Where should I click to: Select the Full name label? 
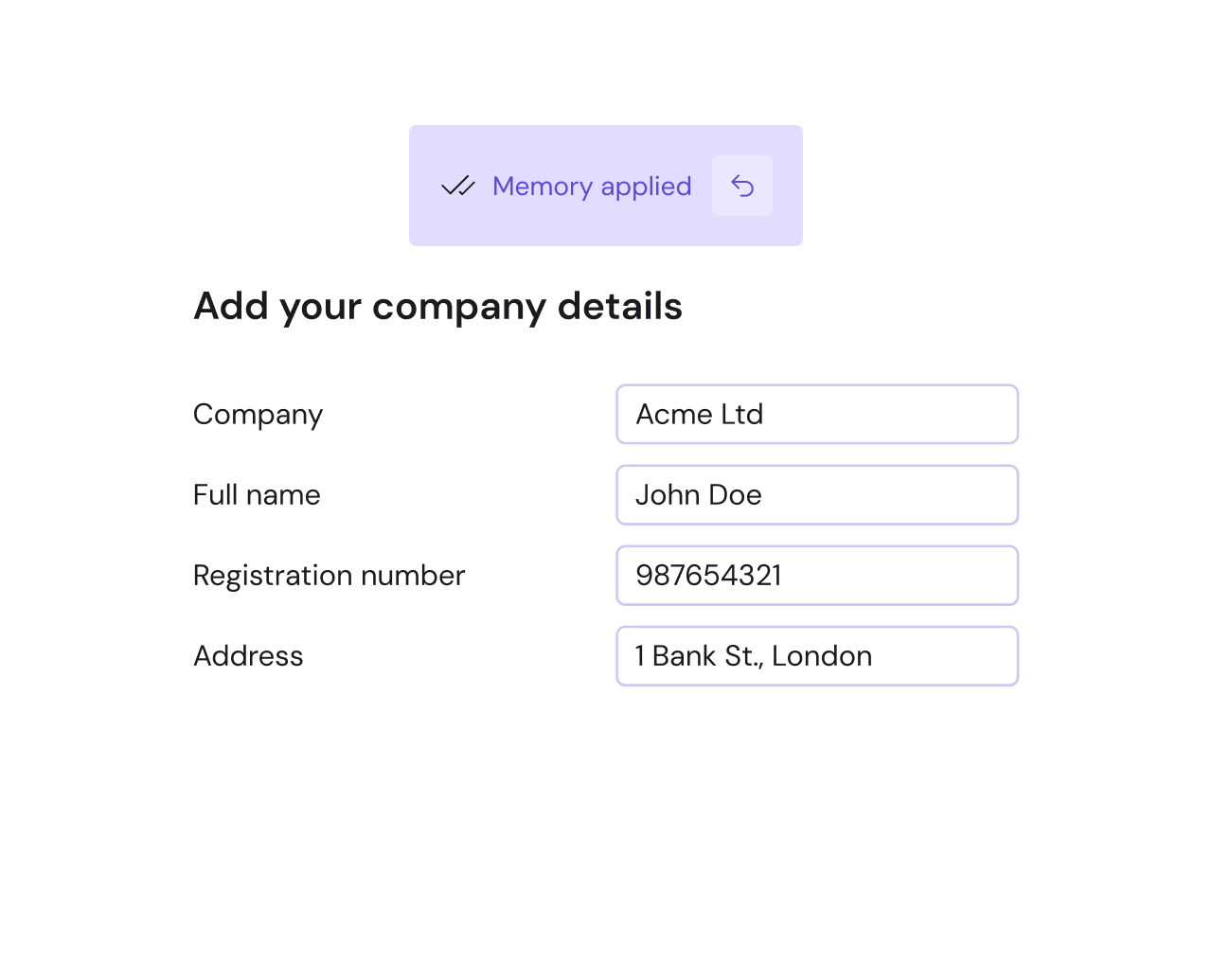tap(257, 494)
